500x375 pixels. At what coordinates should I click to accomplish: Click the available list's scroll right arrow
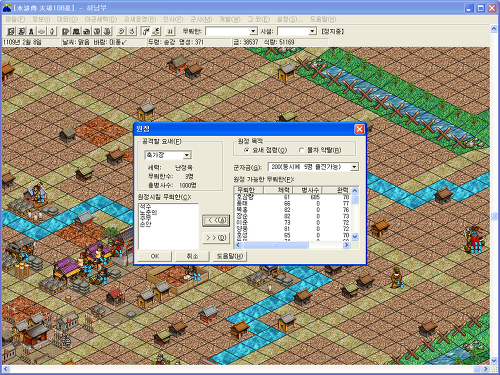pos(347,245)
